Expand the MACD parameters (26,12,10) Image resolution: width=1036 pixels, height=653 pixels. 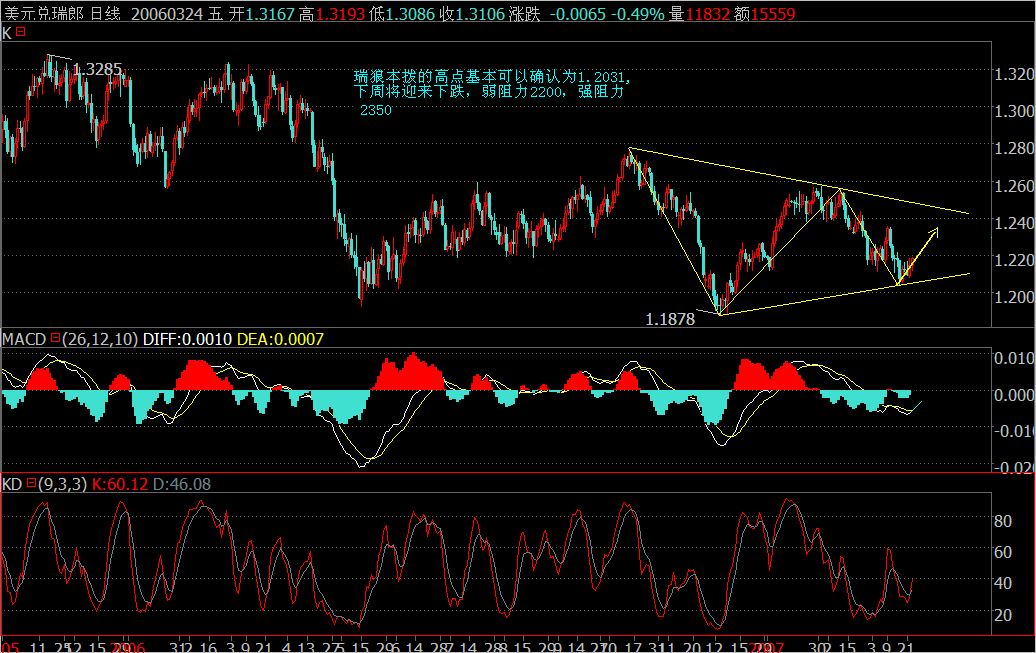100,340
